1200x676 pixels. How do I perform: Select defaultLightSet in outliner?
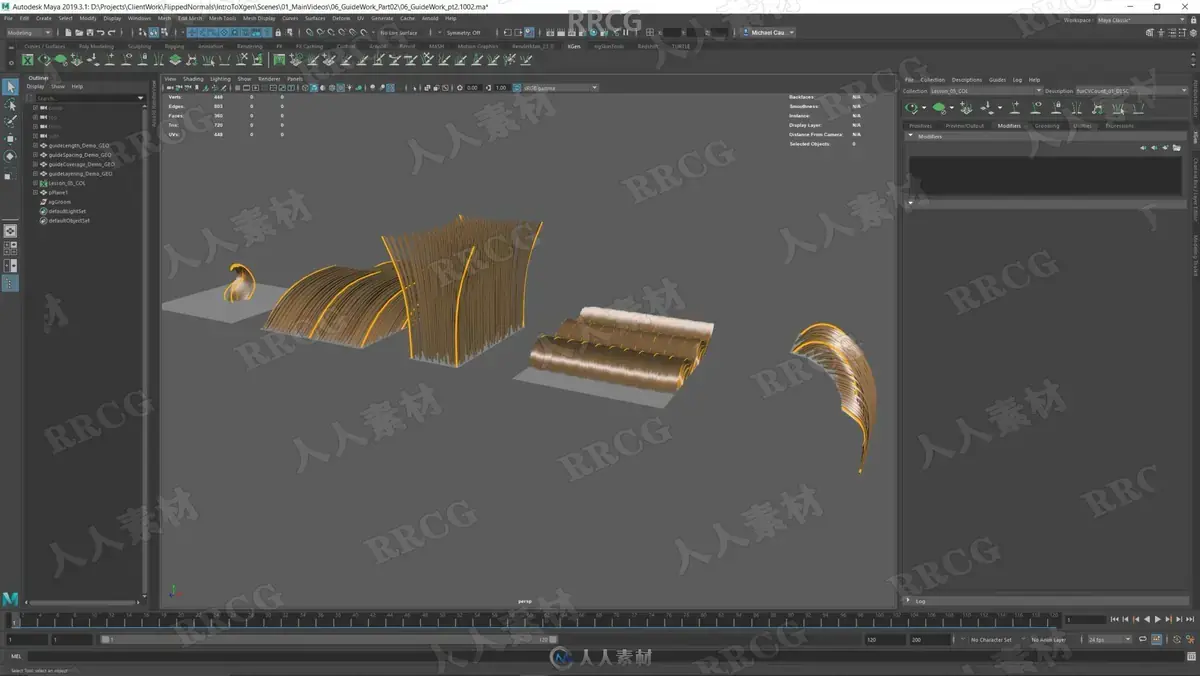(68, 211)
